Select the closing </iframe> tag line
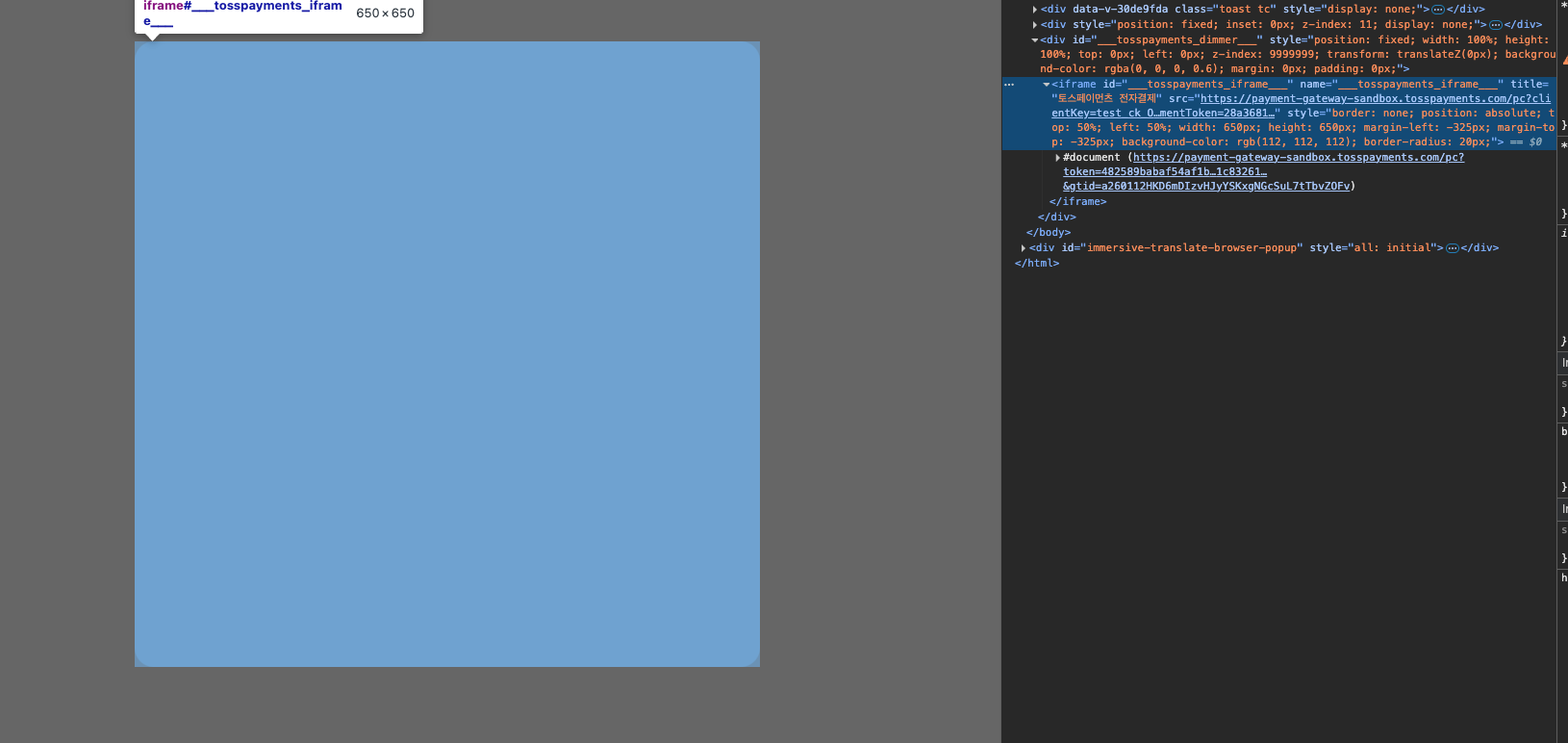The width and height of the screenshot is (1568, 743). click(1078, 202)
